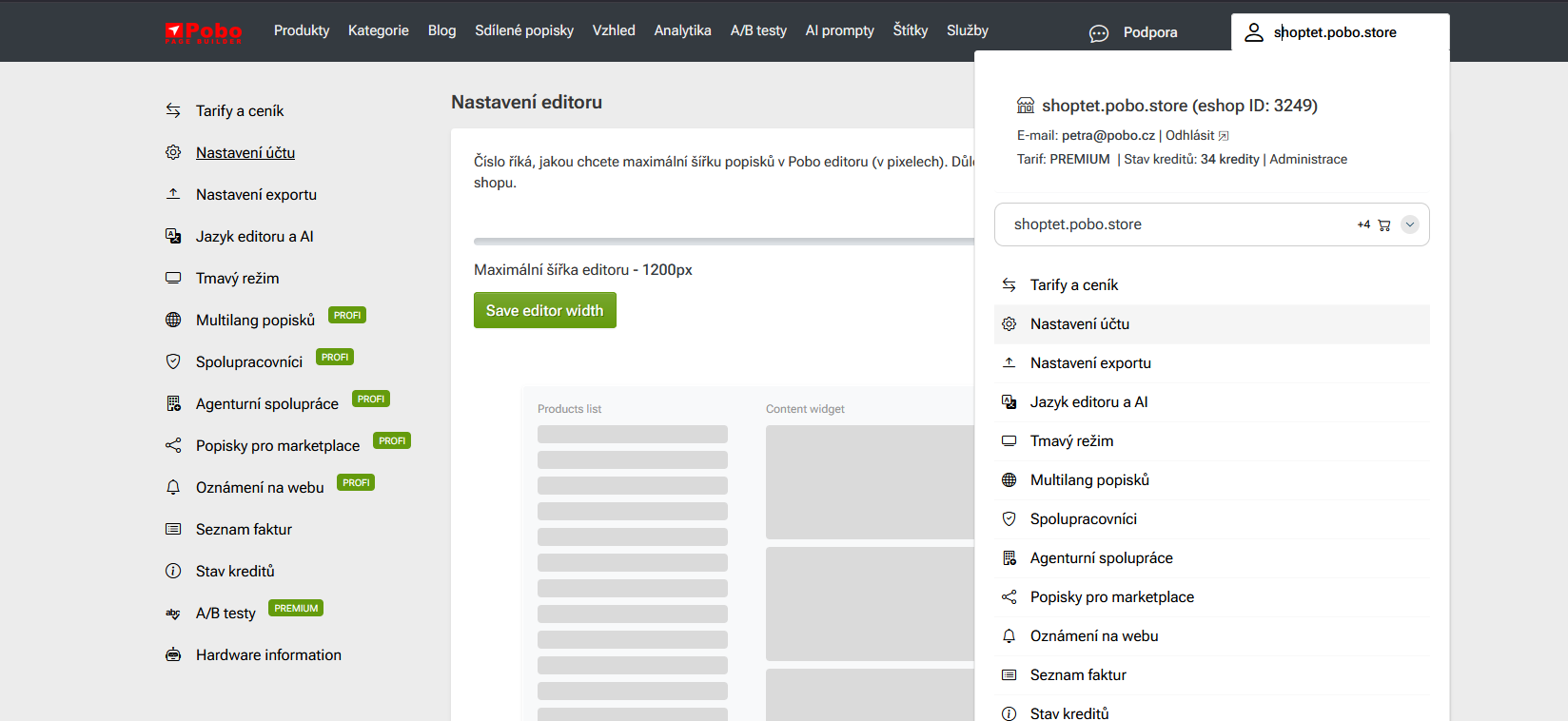1568x721 pixels.
Task: Open the Produkty menu in top navigation
Action: coord(302,30)
